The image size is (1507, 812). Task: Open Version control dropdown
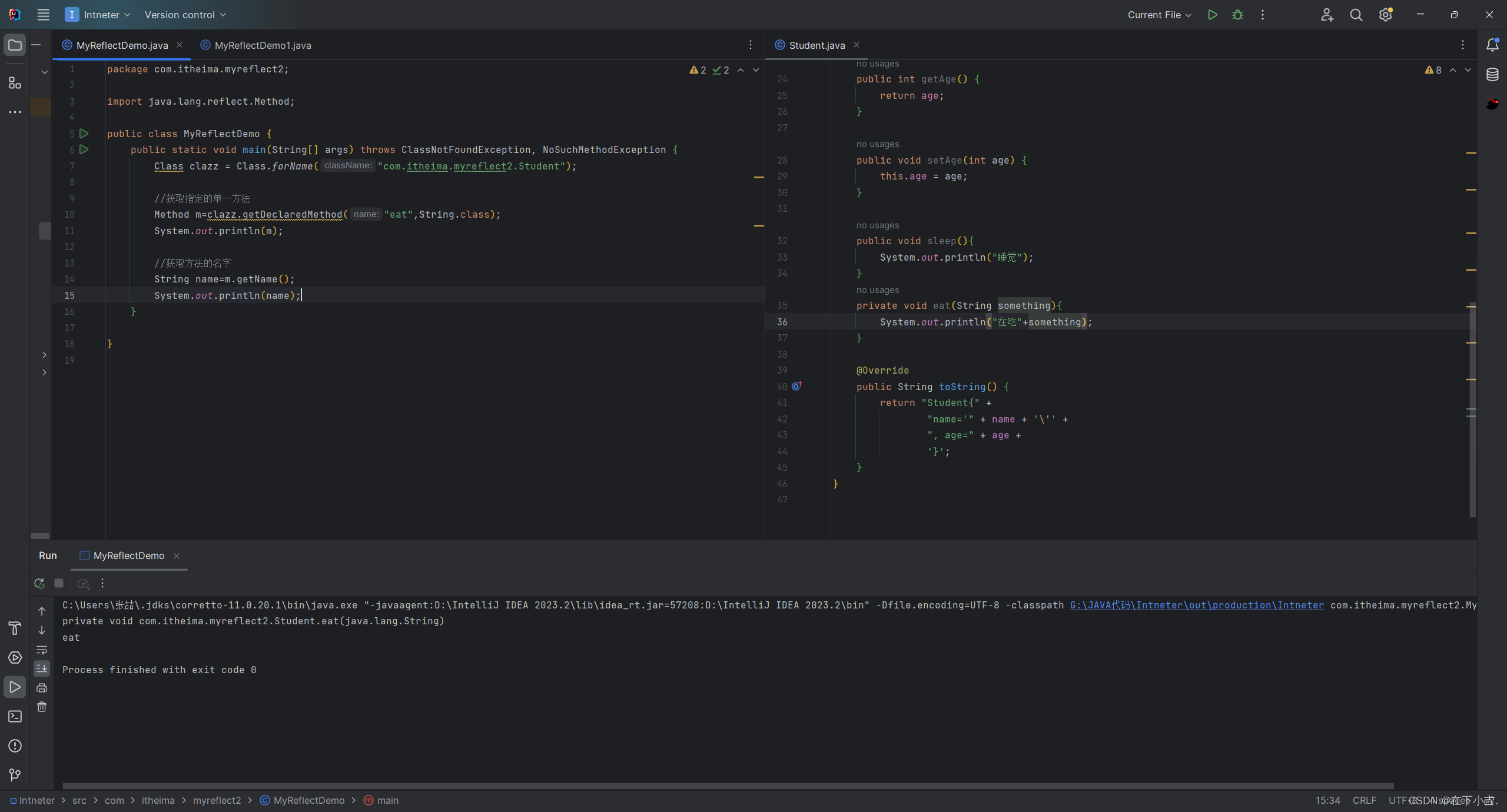[185, 15]
